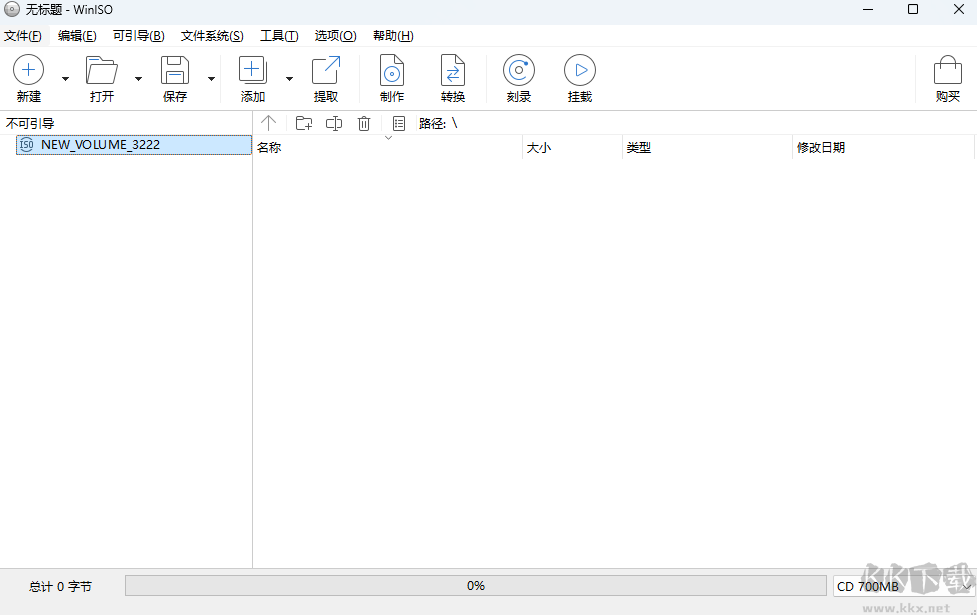977x615 pixels.
Task: Expand the dropdown arrow next to 打开
Action: point(139,78)
